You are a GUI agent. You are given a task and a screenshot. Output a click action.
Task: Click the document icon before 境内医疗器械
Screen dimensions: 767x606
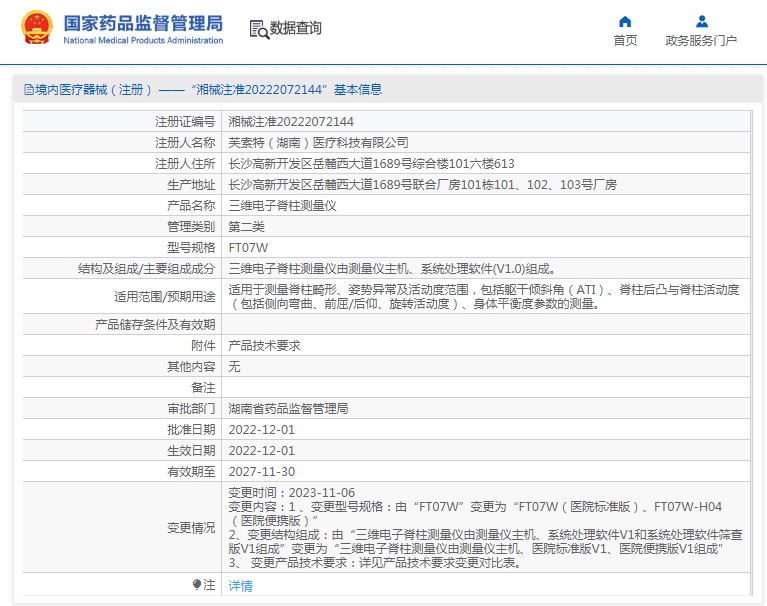(28, 90)
